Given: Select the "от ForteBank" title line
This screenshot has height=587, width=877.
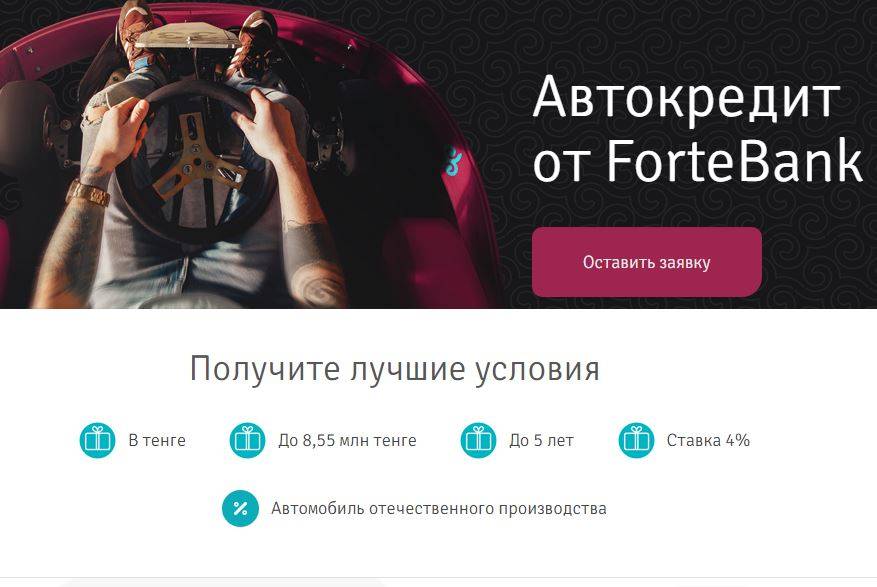Looking at the screenshot, I should (698, 162).
